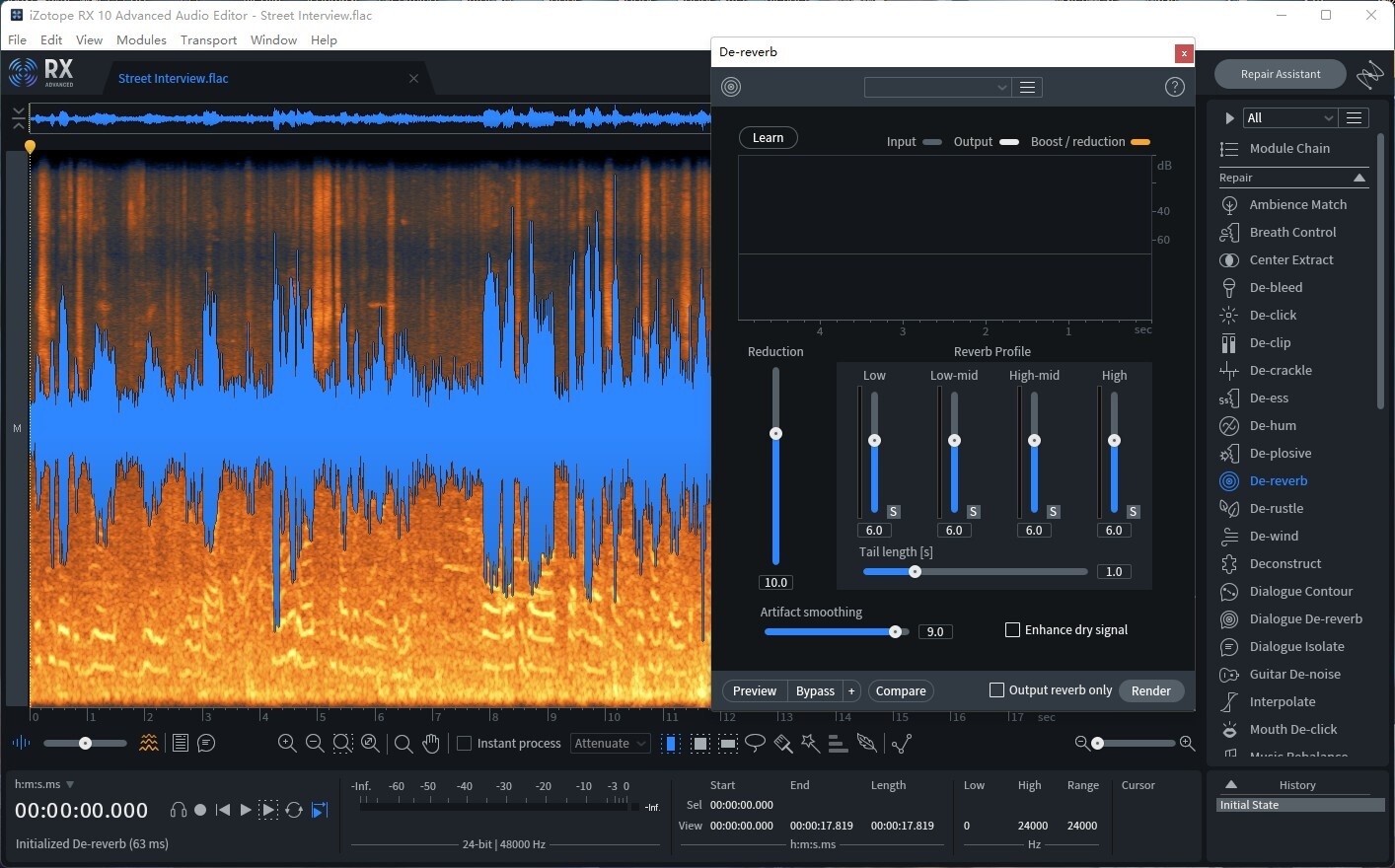This screenshot has width=1395, height=868.
Task: Enable Instant process checkbox
Action: [x=464, y=744]
